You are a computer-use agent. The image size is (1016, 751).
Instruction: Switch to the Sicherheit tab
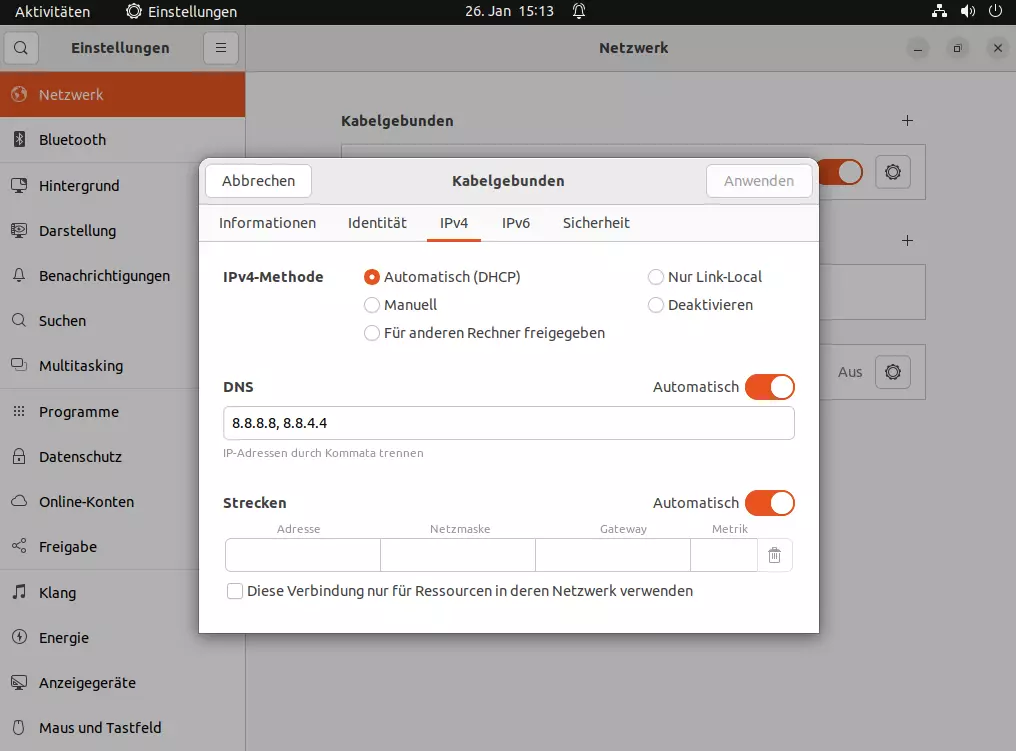[x=596, y=223]
